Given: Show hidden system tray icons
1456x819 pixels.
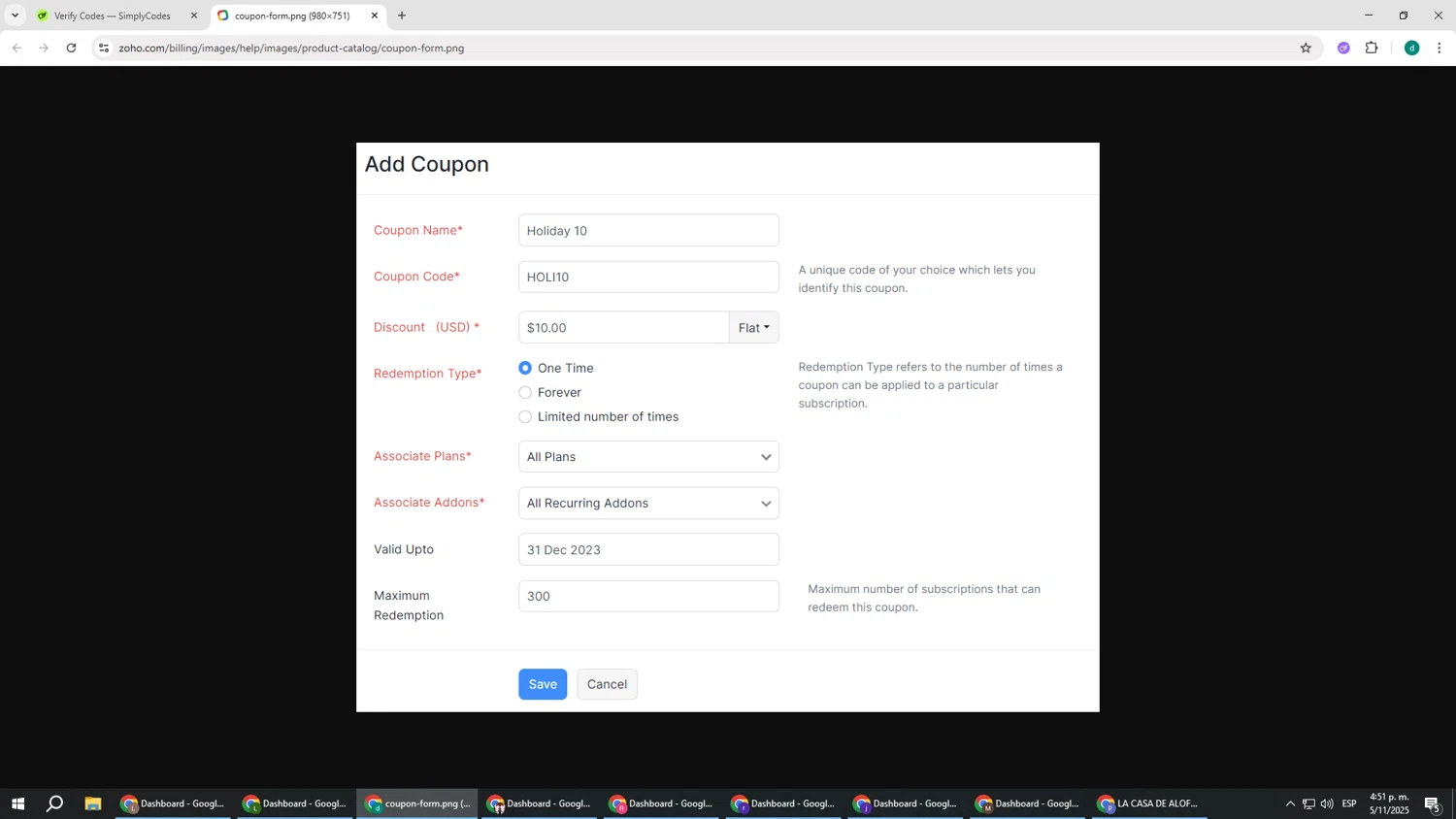Looking at the screenshot, I should click(x=1290, y=803).
